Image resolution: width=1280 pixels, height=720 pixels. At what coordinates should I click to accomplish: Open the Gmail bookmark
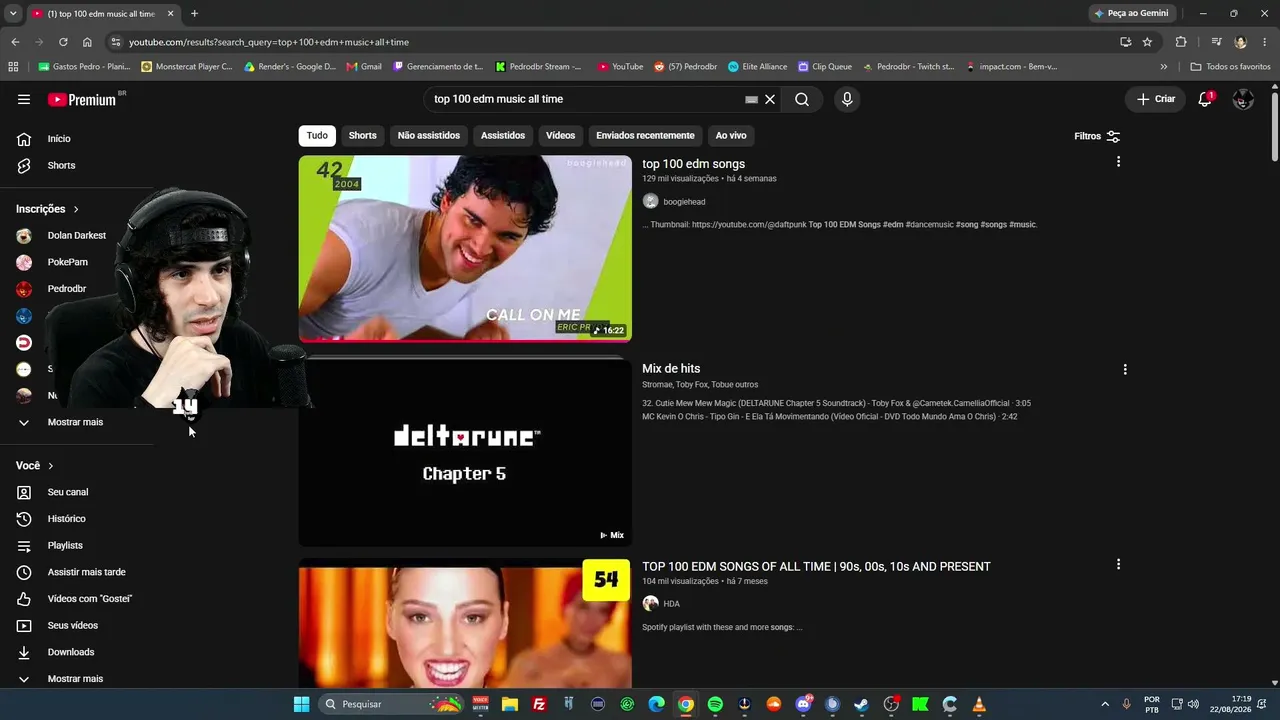(x=364, y=67)
